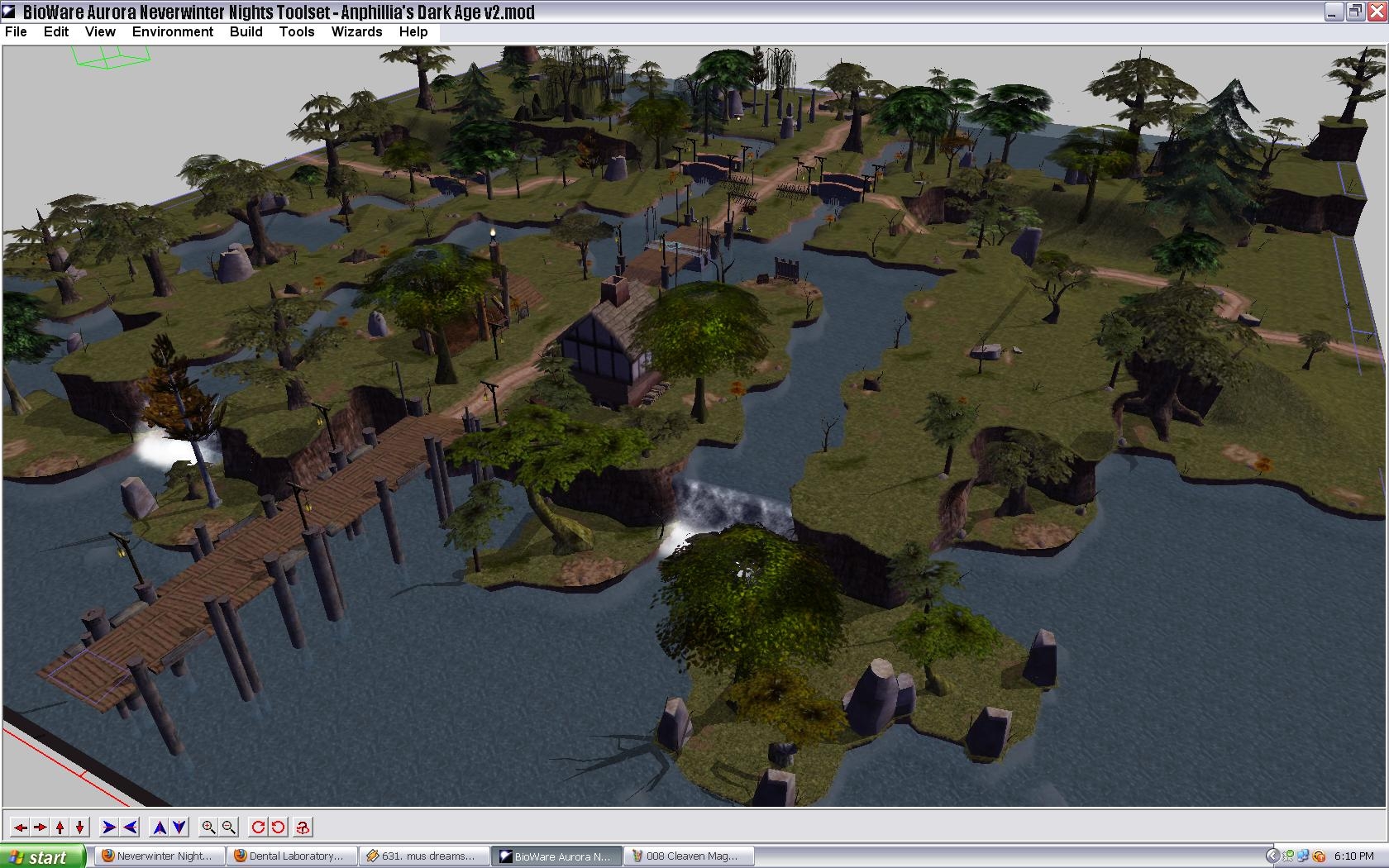Pan the camera down with red arrow

click(x=80, y=827)
